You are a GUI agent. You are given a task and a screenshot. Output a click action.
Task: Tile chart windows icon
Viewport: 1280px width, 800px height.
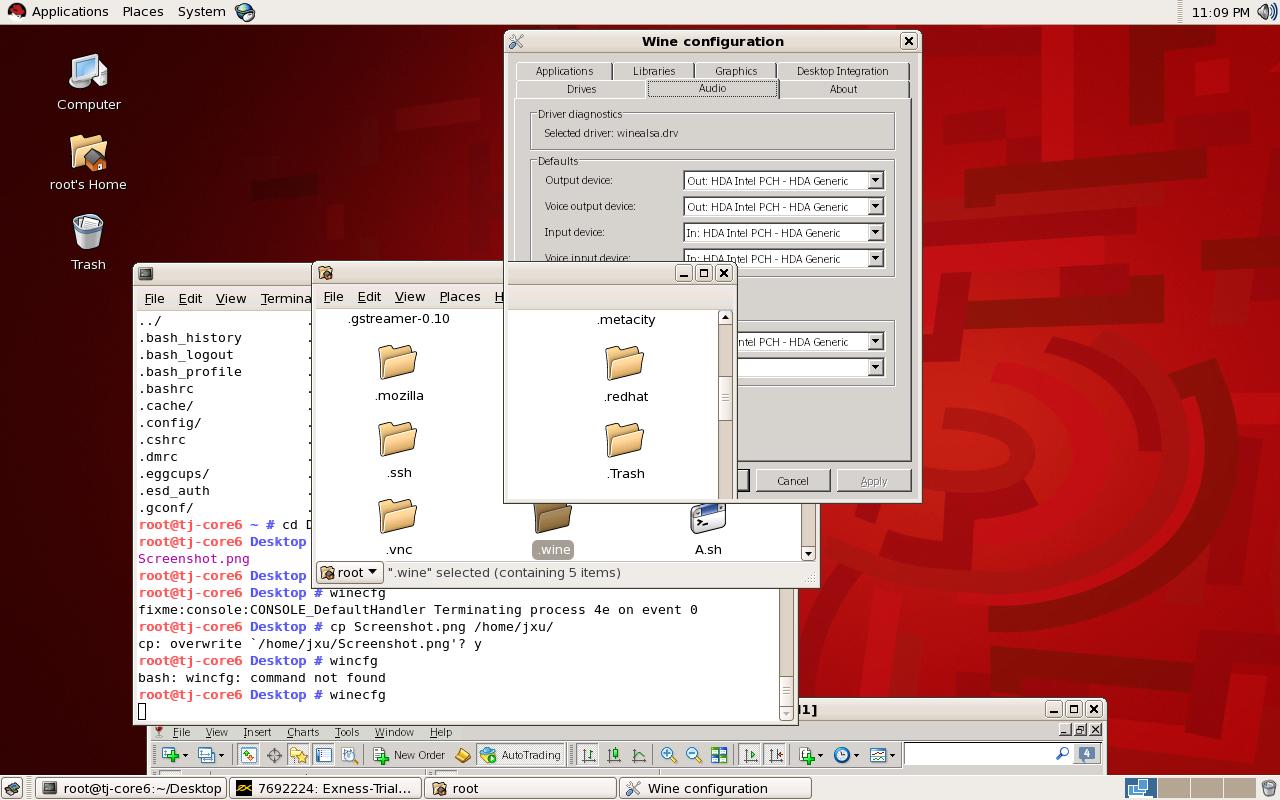tap(719, 755)
